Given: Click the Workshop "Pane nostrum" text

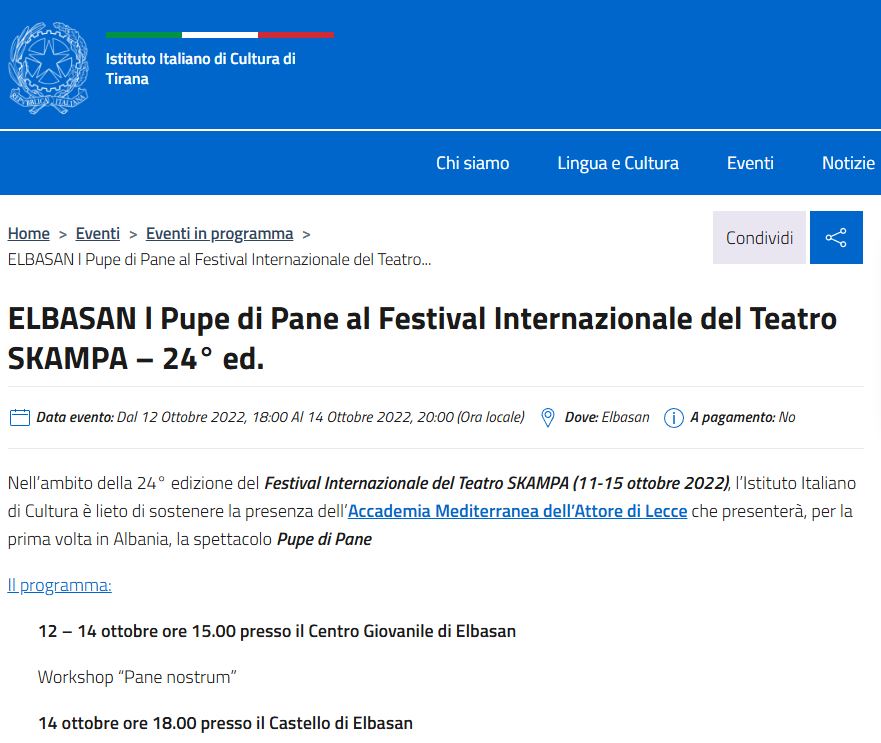Looking at the screenshot, I should click(137, 677).
